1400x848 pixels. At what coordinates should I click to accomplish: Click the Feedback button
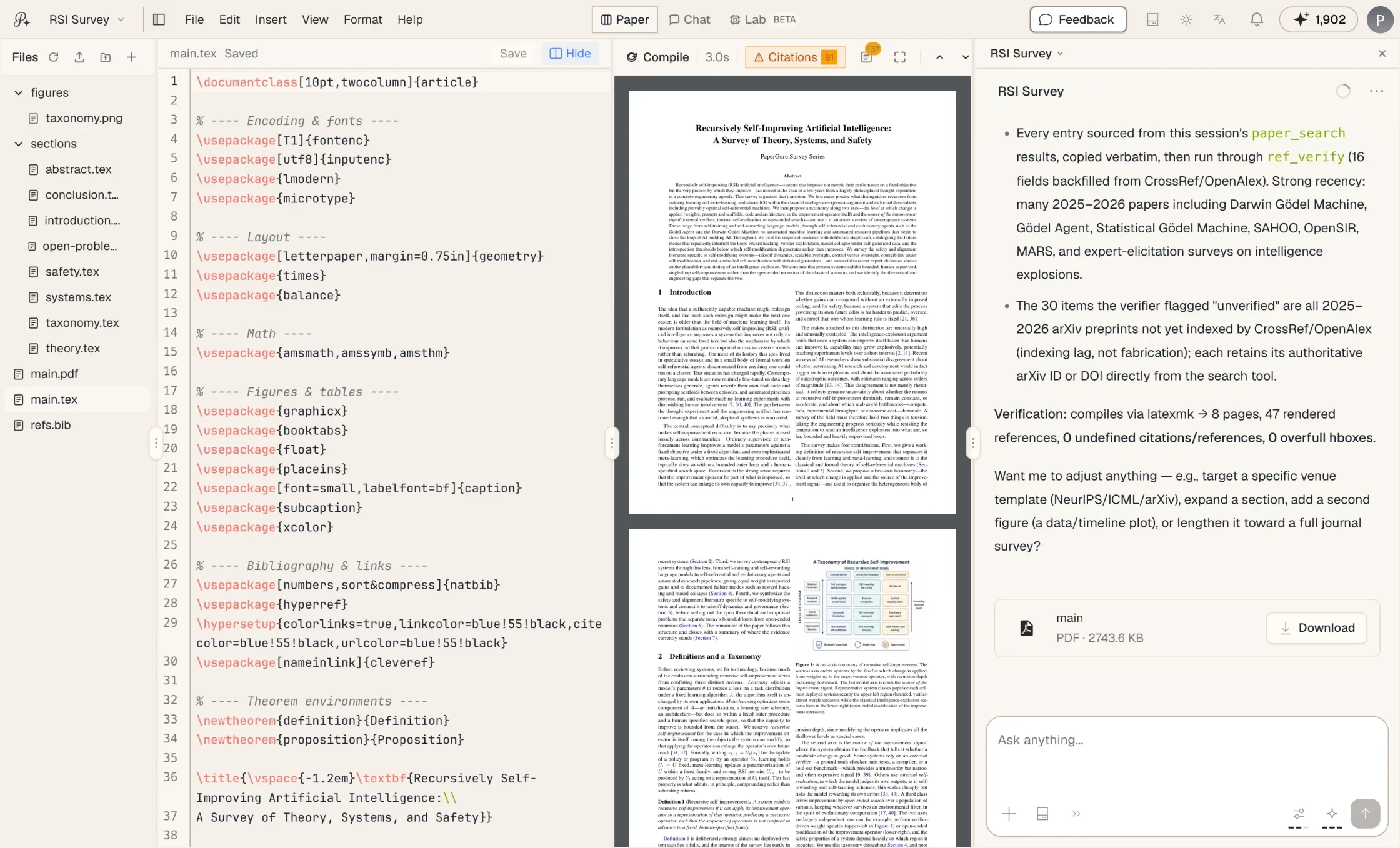click(x=1077, y=19)
